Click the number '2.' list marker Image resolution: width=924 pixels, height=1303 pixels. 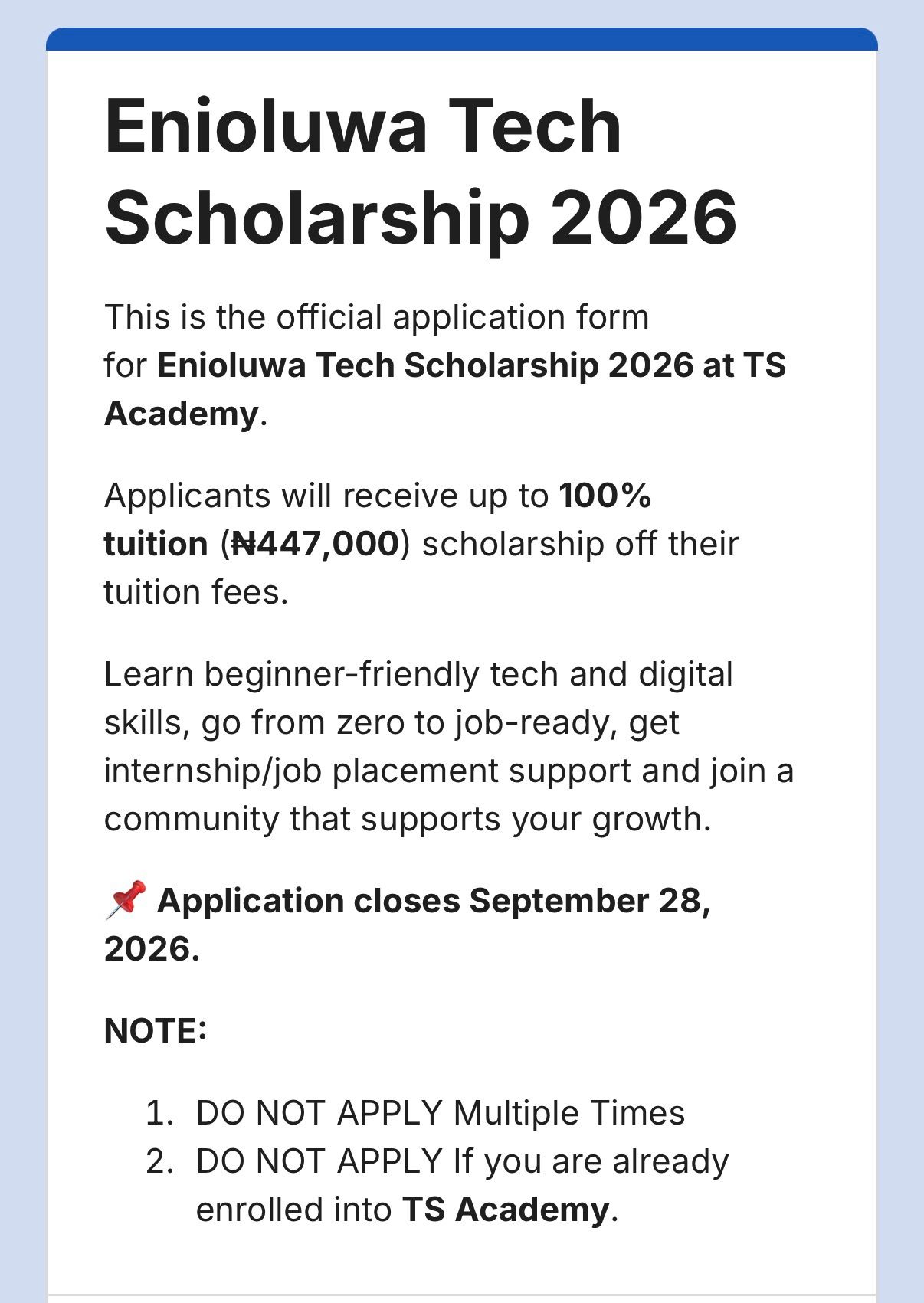(x=160, y=1161)
